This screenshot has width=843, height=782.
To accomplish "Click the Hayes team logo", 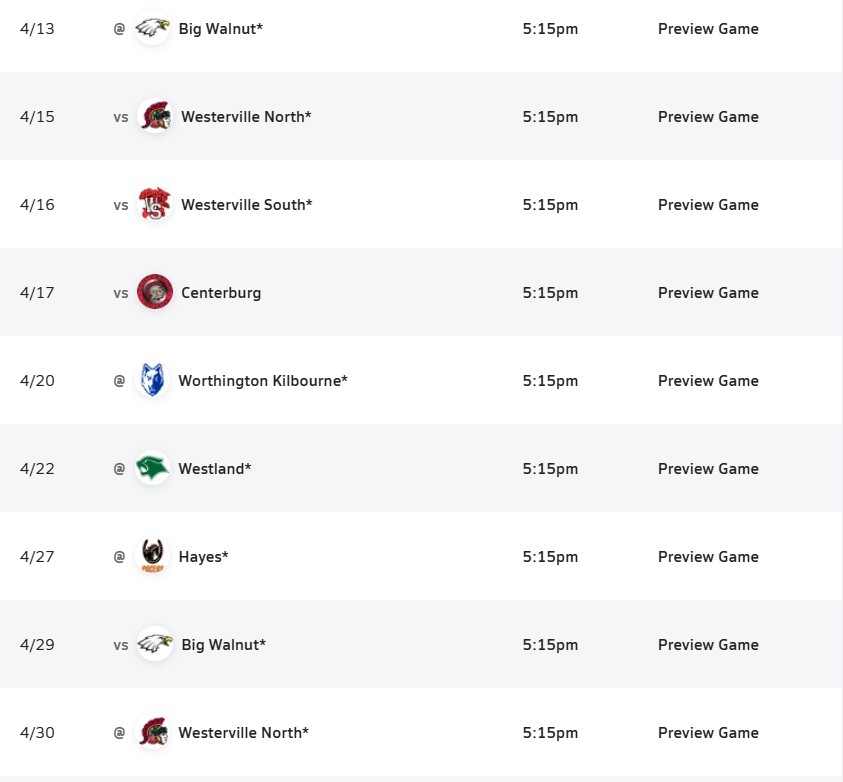I will [153, 556].
